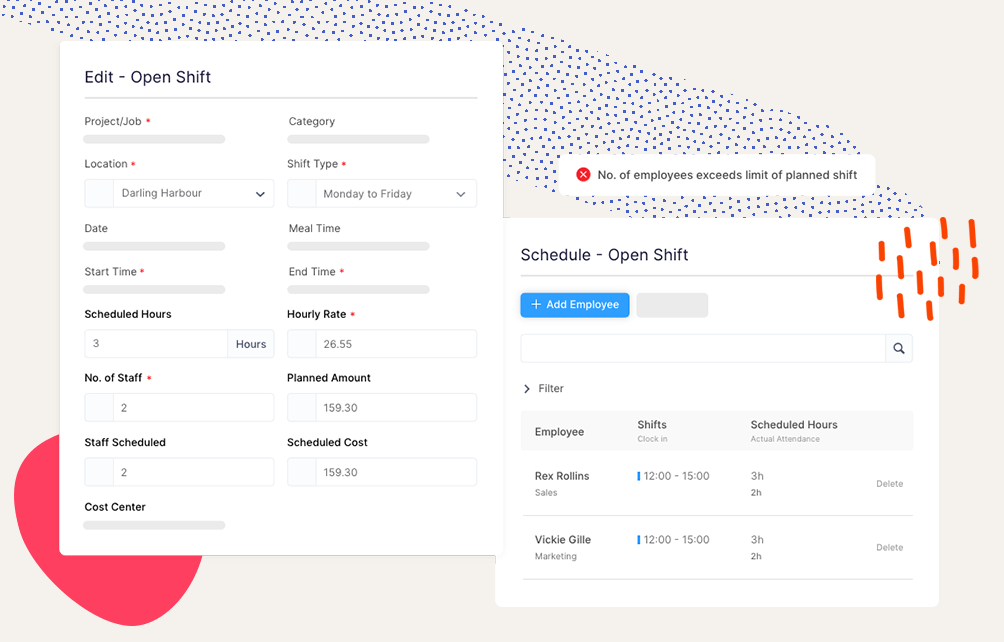Select Rex Rollins 12:00 - 15:00 shift
The height and width of the screenshot is (642, 1004).
pyautogui.click(x=676, y=476)
